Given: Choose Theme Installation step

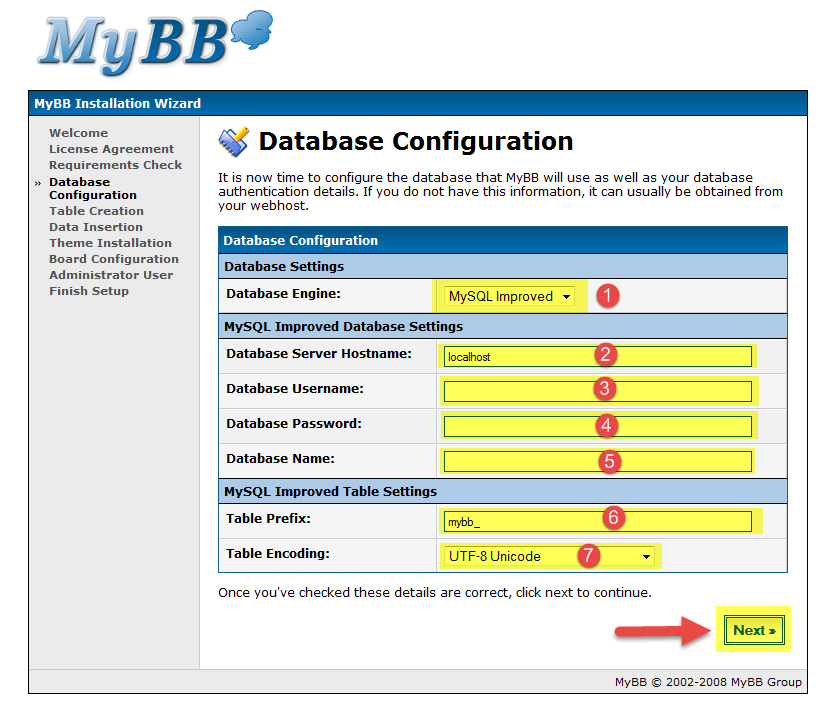Looking at the screenshot, I should pos(110,243).
